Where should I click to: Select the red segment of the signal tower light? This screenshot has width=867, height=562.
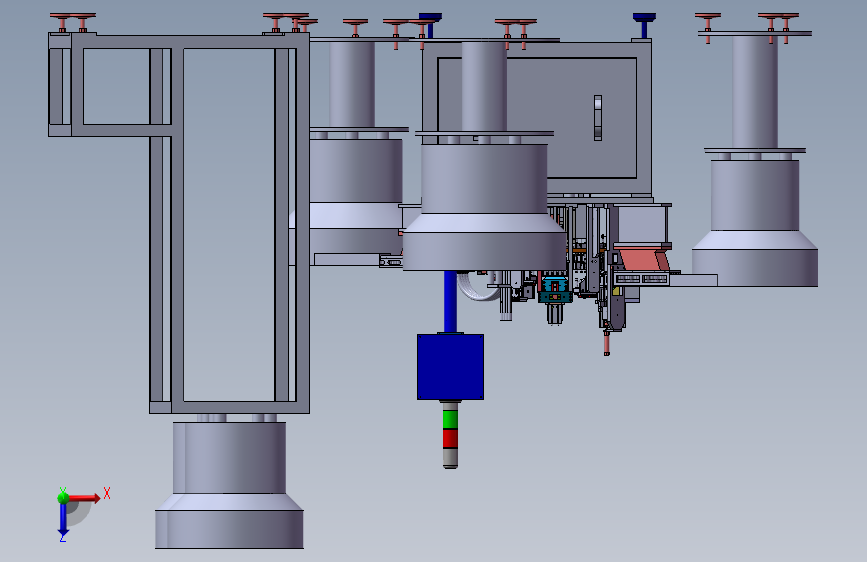pyautogui.click(x=451, y=438)
